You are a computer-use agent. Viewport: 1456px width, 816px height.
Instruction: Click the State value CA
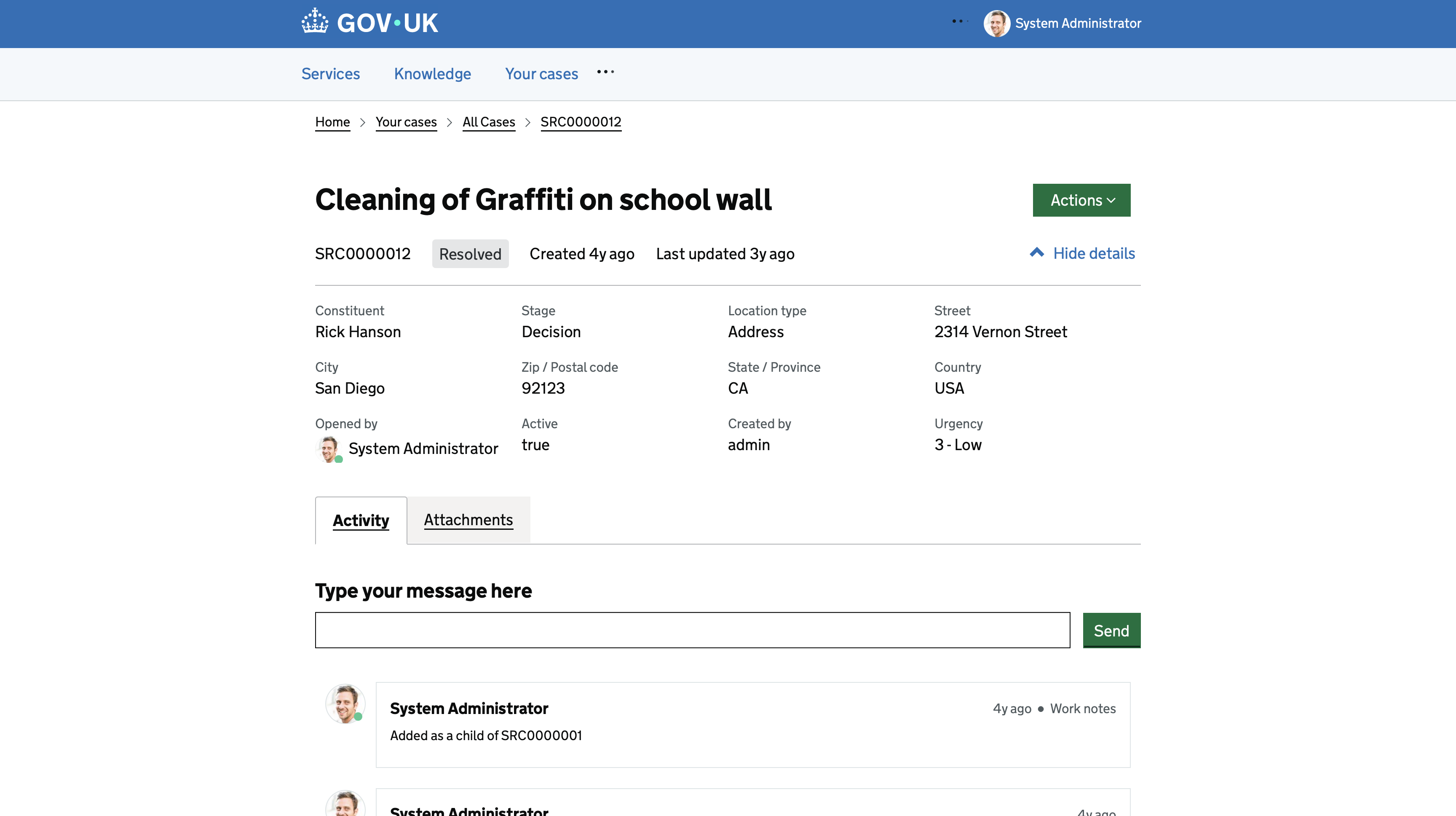pyautogui.click(x=738, y=389)
